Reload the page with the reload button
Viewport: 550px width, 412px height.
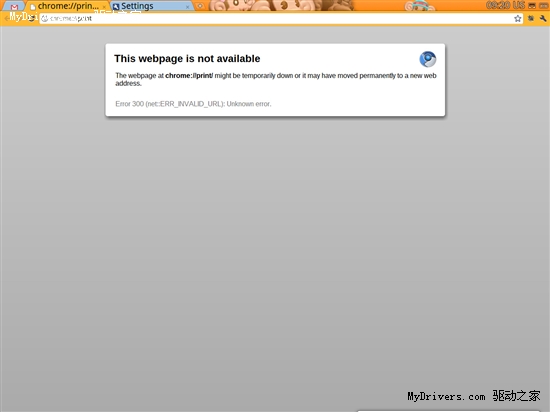click(x=32, y=18)
